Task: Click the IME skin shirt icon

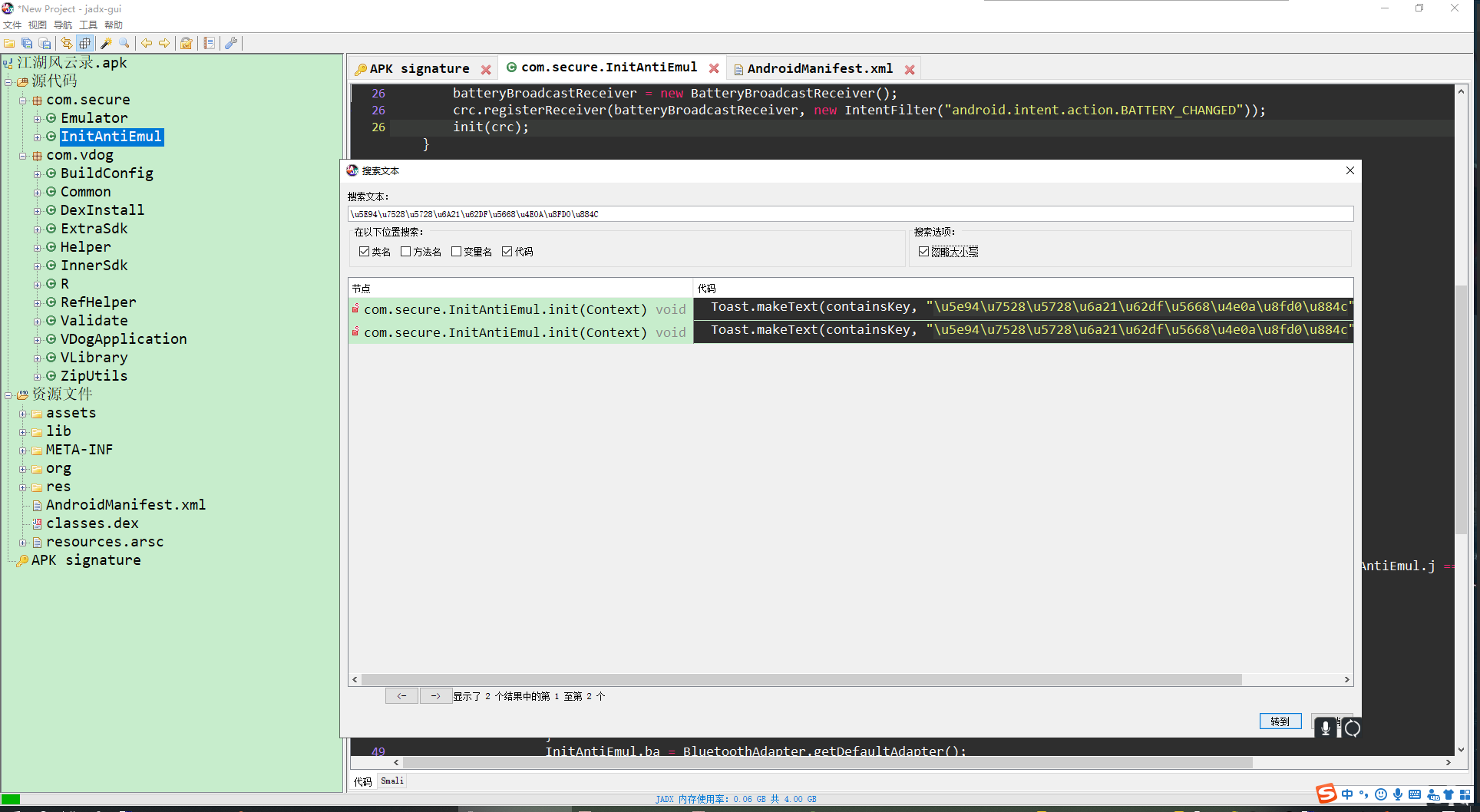Action: [x=1449, y=794]
